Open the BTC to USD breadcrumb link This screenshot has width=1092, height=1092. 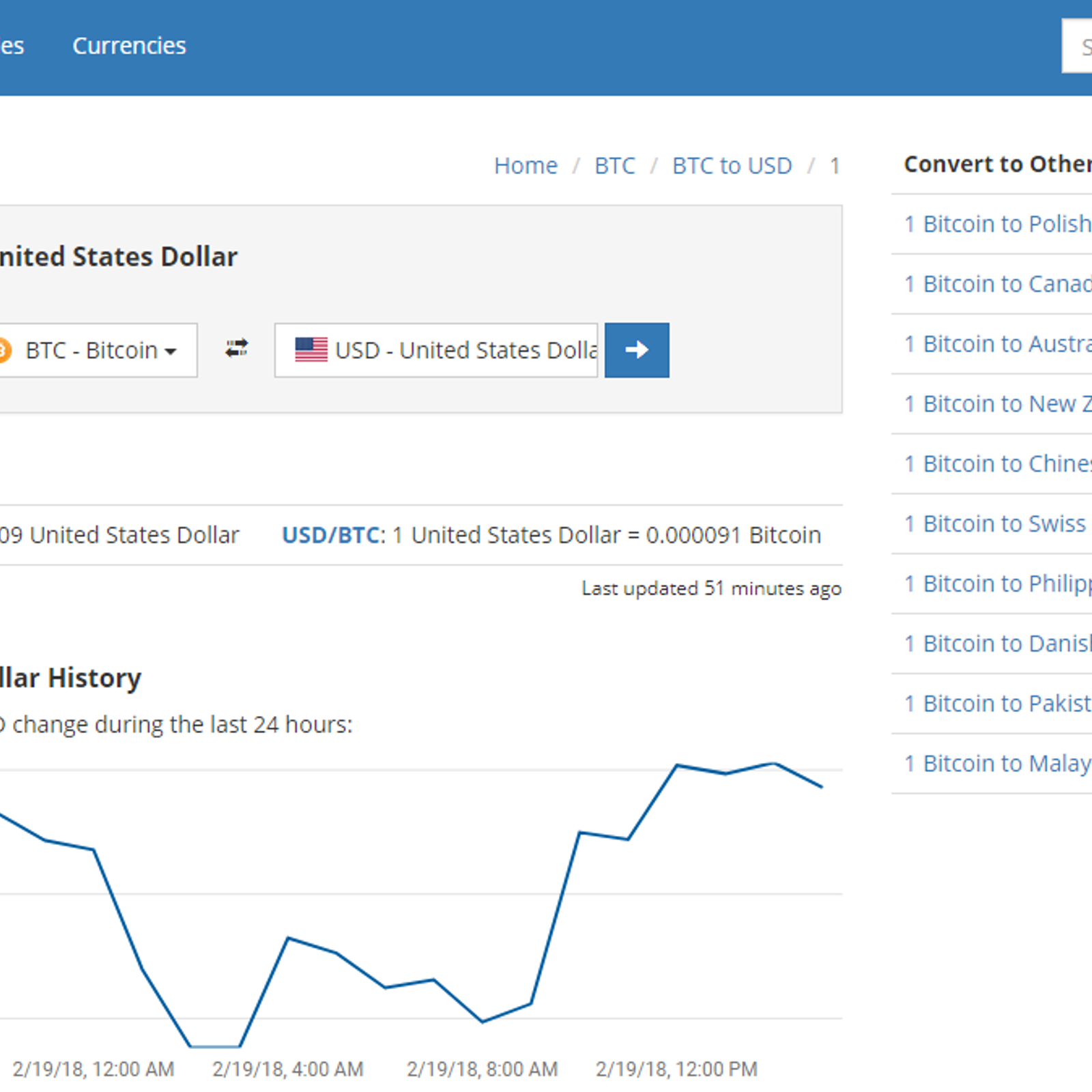click(x=732, y=166)
